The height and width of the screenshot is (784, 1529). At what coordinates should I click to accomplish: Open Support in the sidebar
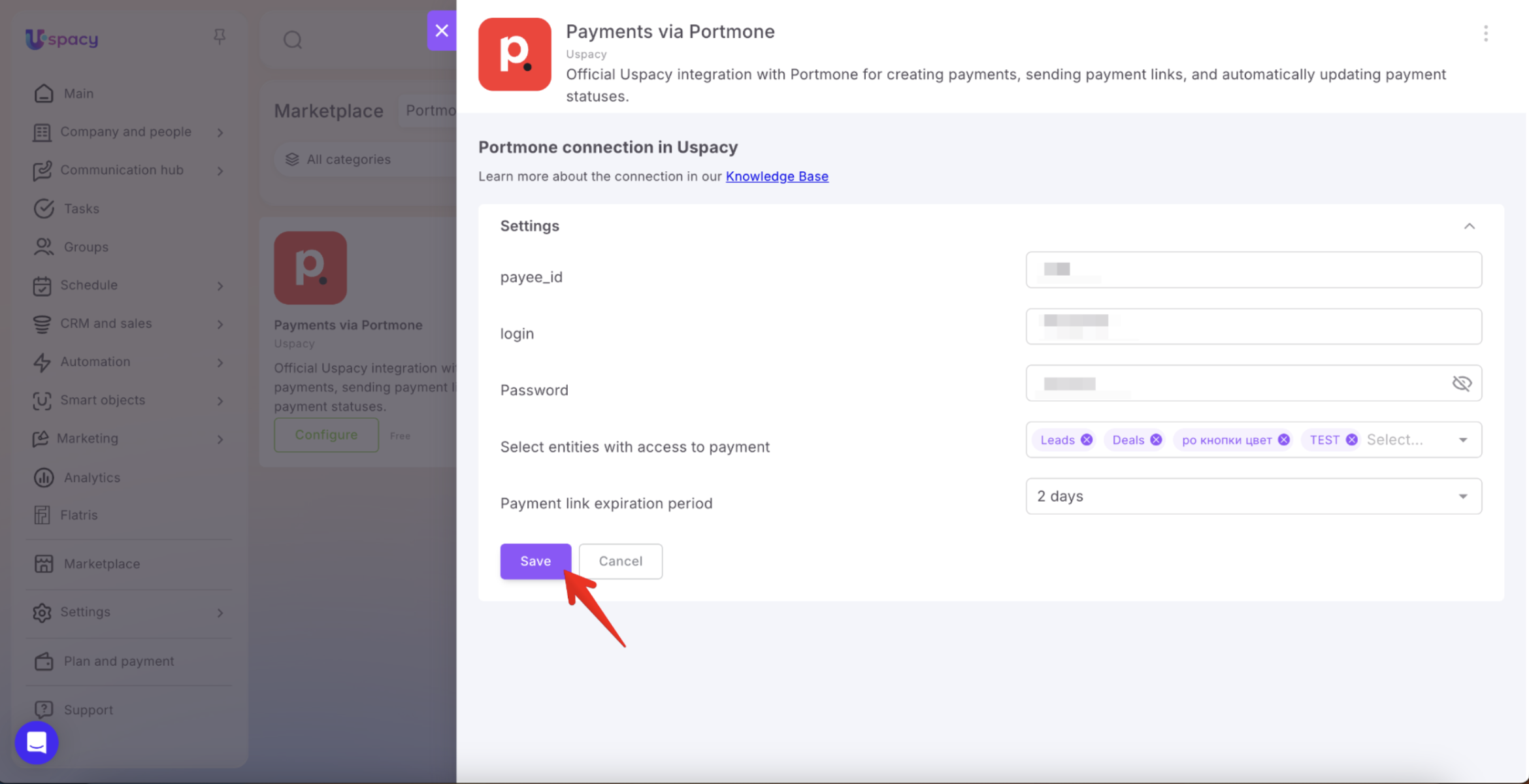coord(88,710)
